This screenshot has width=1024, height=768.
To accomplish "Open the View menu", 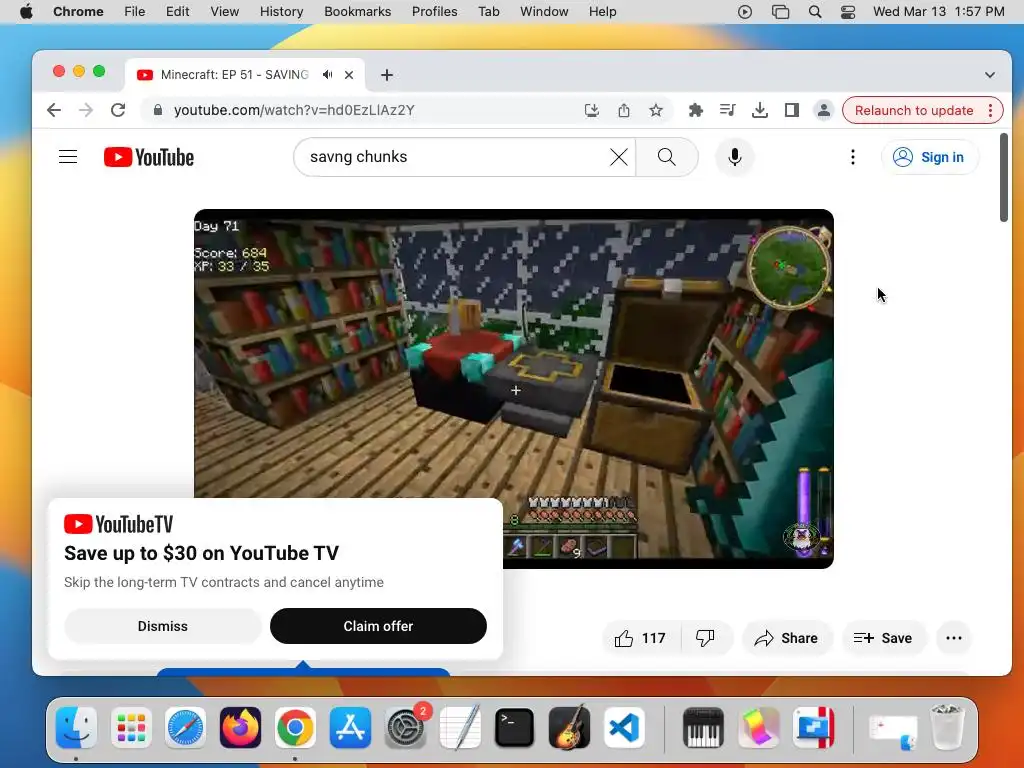I will pyautogui.click(x=225, y=12).
